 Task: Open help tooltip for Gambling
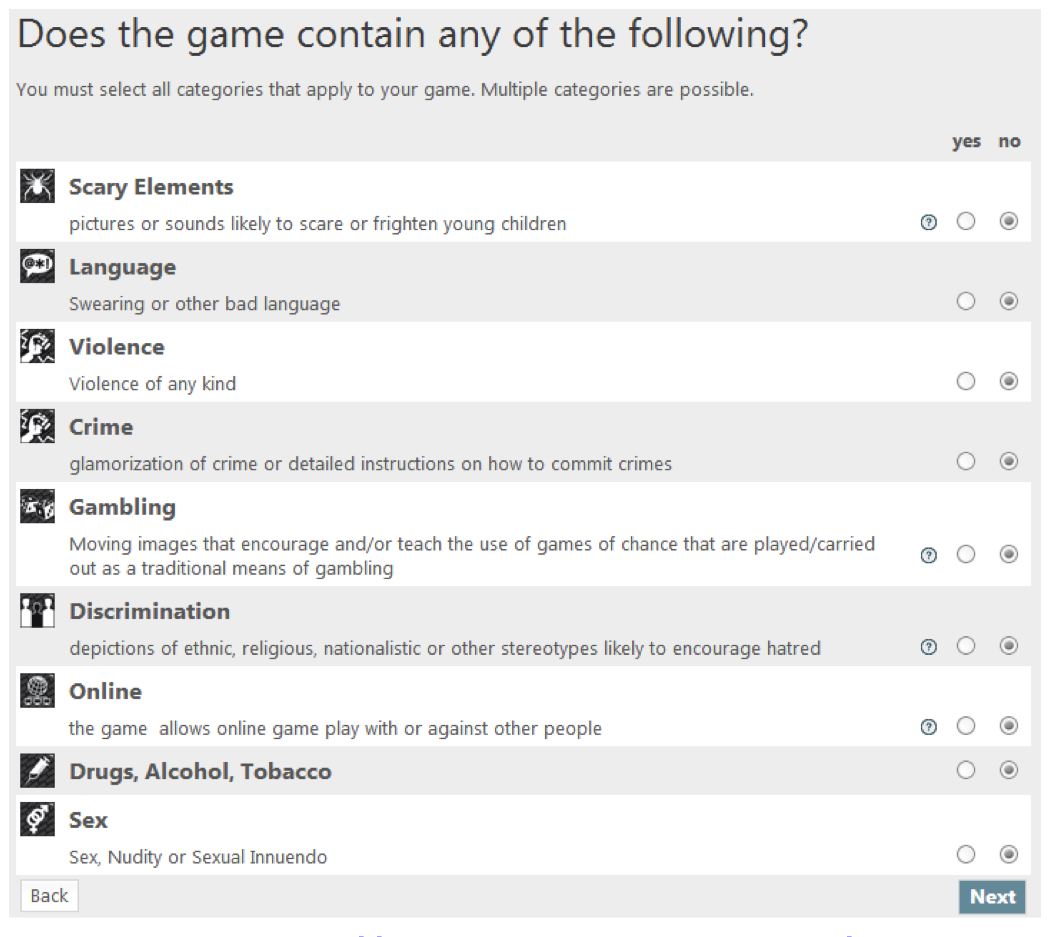point(928,555)
